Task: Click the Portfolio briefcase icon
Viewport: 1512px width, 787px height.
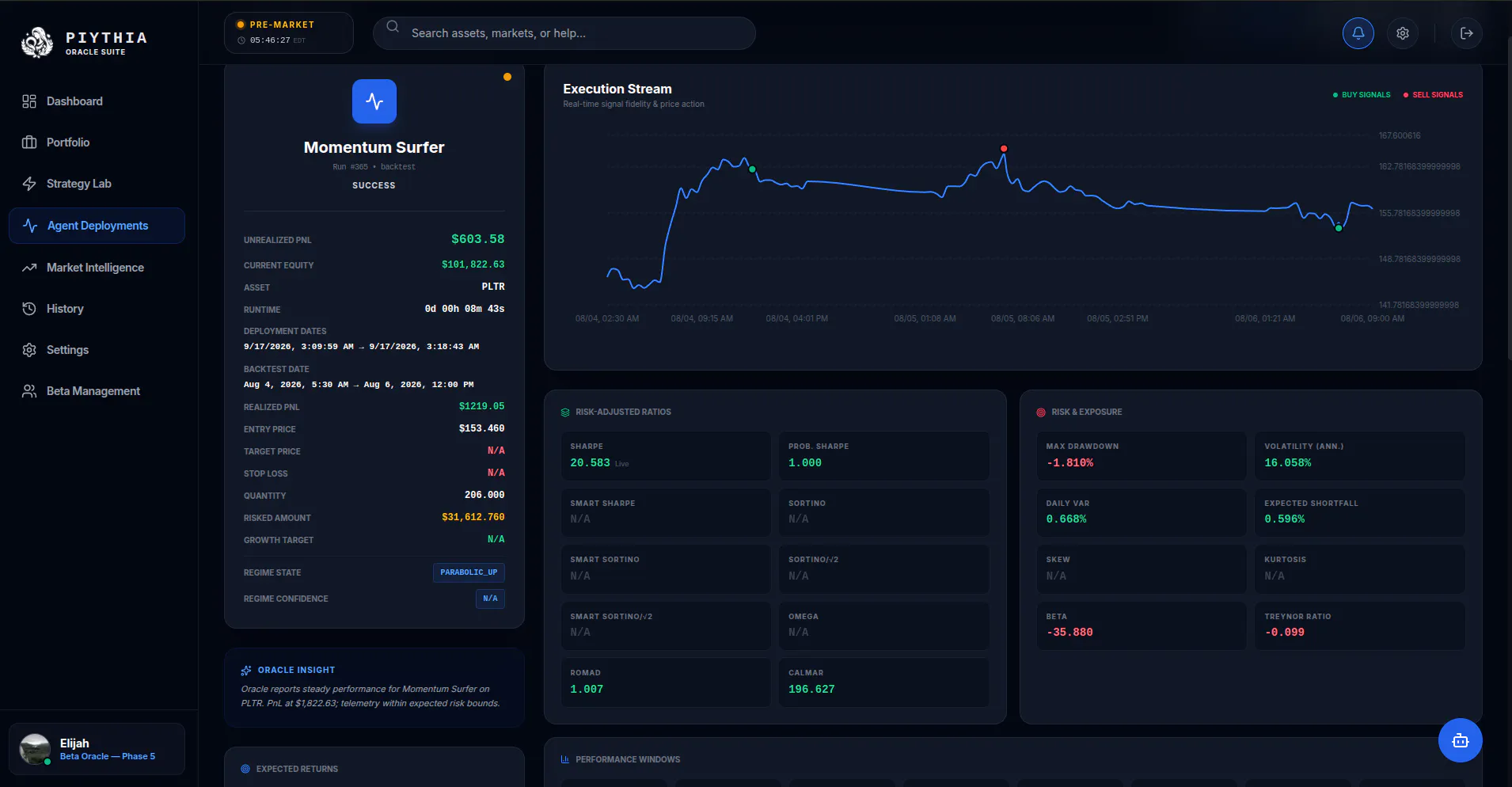Action: tap(29, 143)
